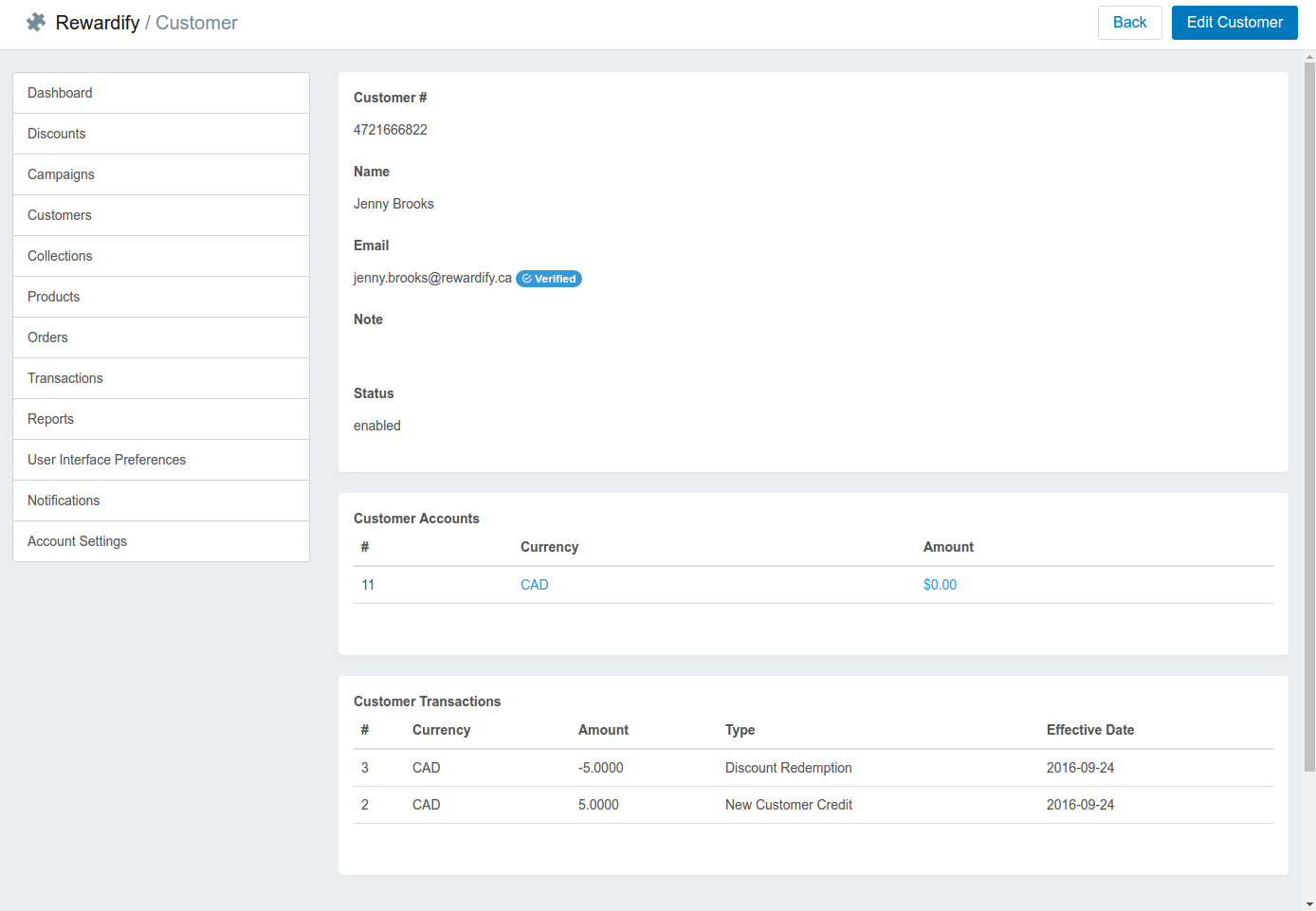The image size is (1316, 911).
Task: Select the Verified badge next to email
Action: 549,279
